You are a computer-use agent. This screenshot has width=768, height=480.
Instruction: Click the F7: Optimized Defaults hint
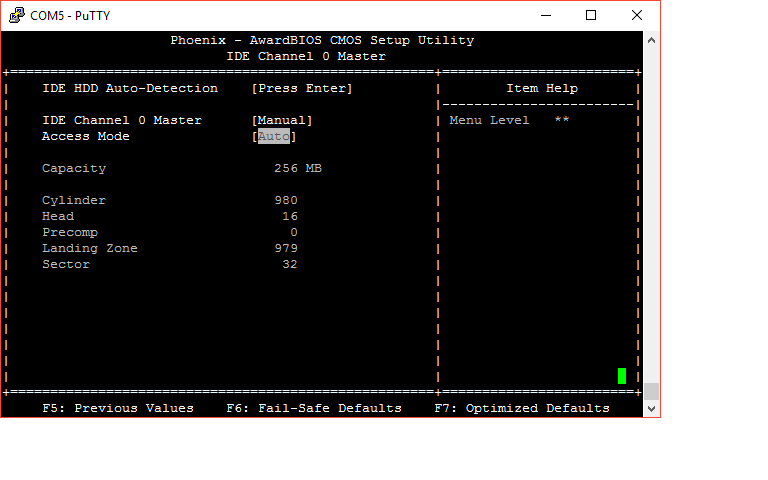point(522,408)
